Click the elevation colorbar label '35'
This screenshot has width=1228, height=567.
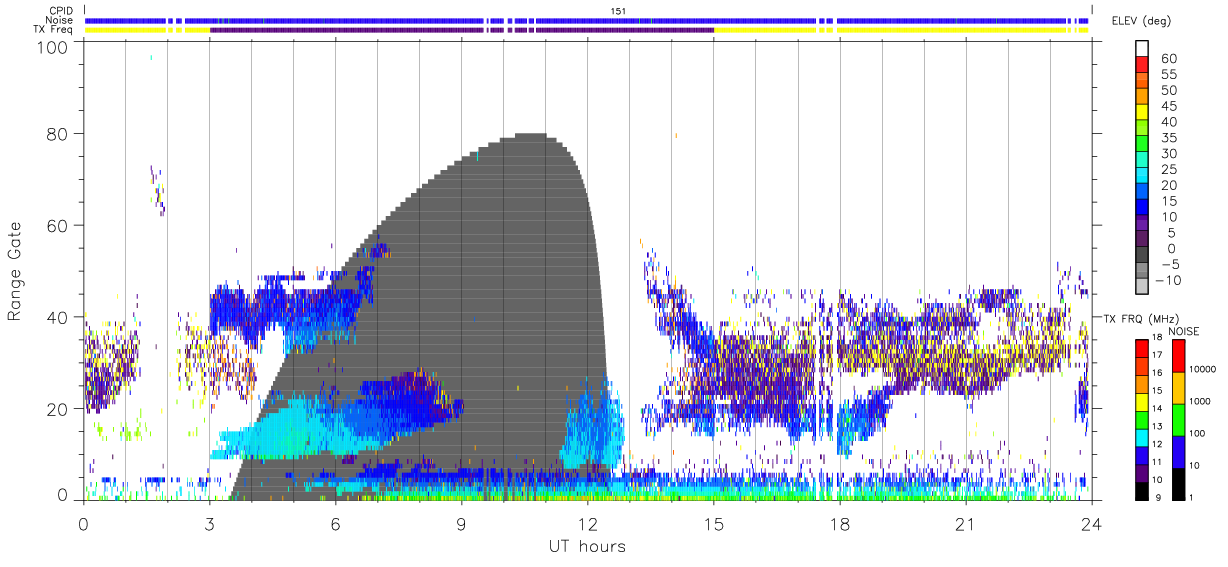click(x=1169, y=138)
